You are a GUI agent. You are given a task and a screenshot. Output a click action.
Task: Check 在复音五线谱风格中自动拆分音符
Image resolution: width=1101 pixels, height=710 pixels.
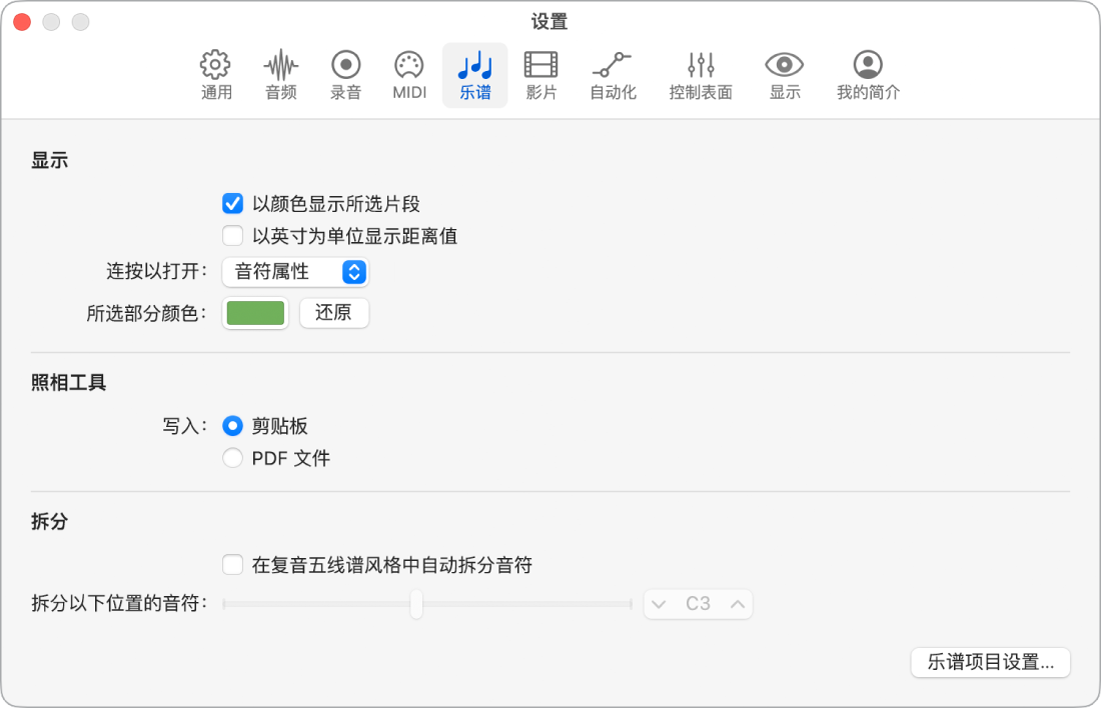[x=232, y=565]
